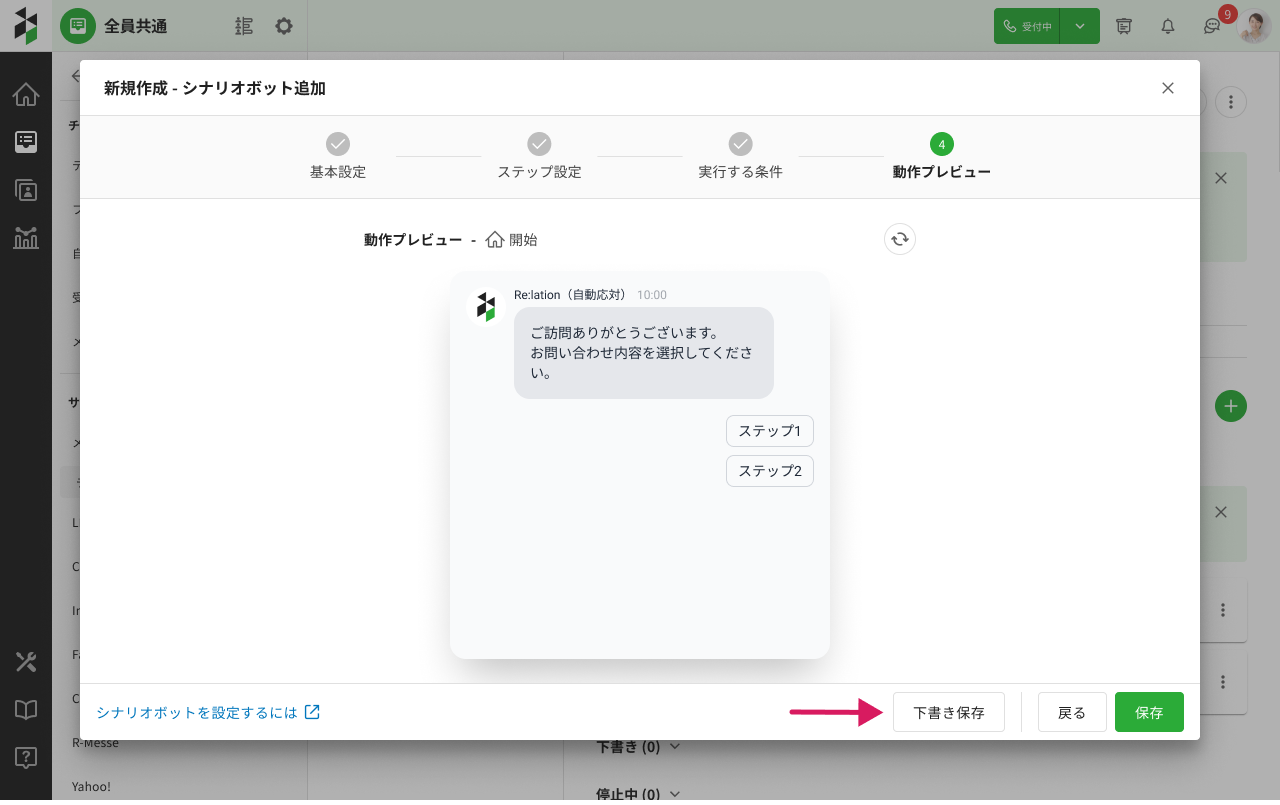This screenshot has width=1280, height=805.
Task: Expand the 下書き (0) section
Action: click(x=638, y=746)
